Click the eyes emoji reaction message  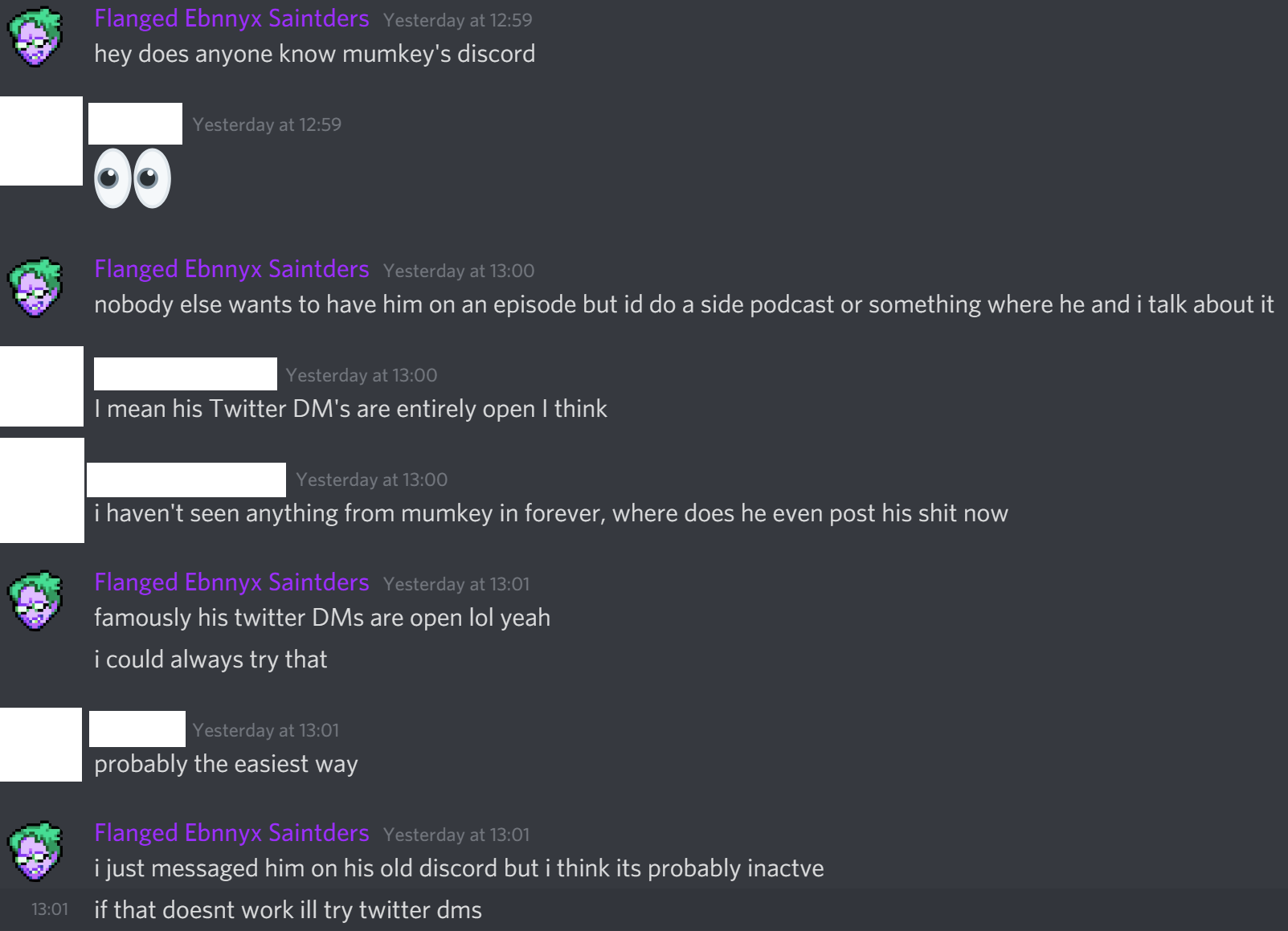(133, 178)
